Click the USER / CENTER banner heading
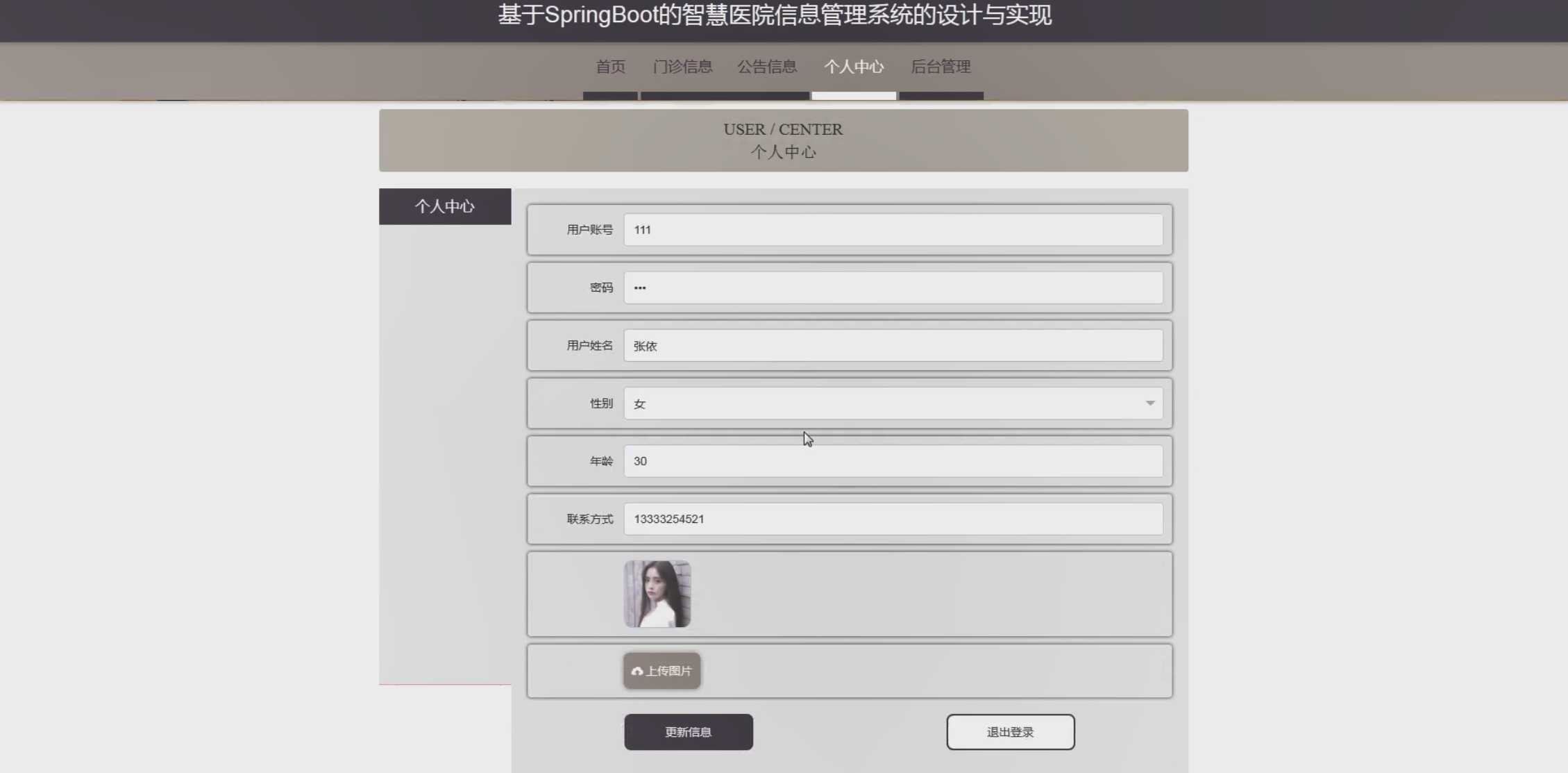Image resolution: width=1568 pixels, height=773 pixels. (x=782, y=130)
